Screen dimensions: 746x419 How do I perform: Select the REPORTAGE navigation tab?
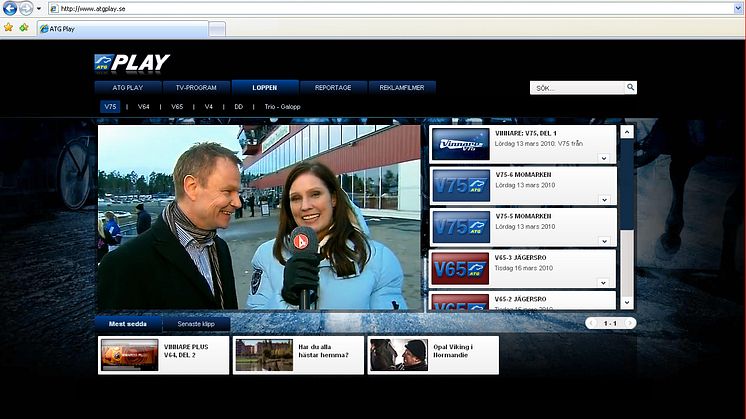(333, 88)
